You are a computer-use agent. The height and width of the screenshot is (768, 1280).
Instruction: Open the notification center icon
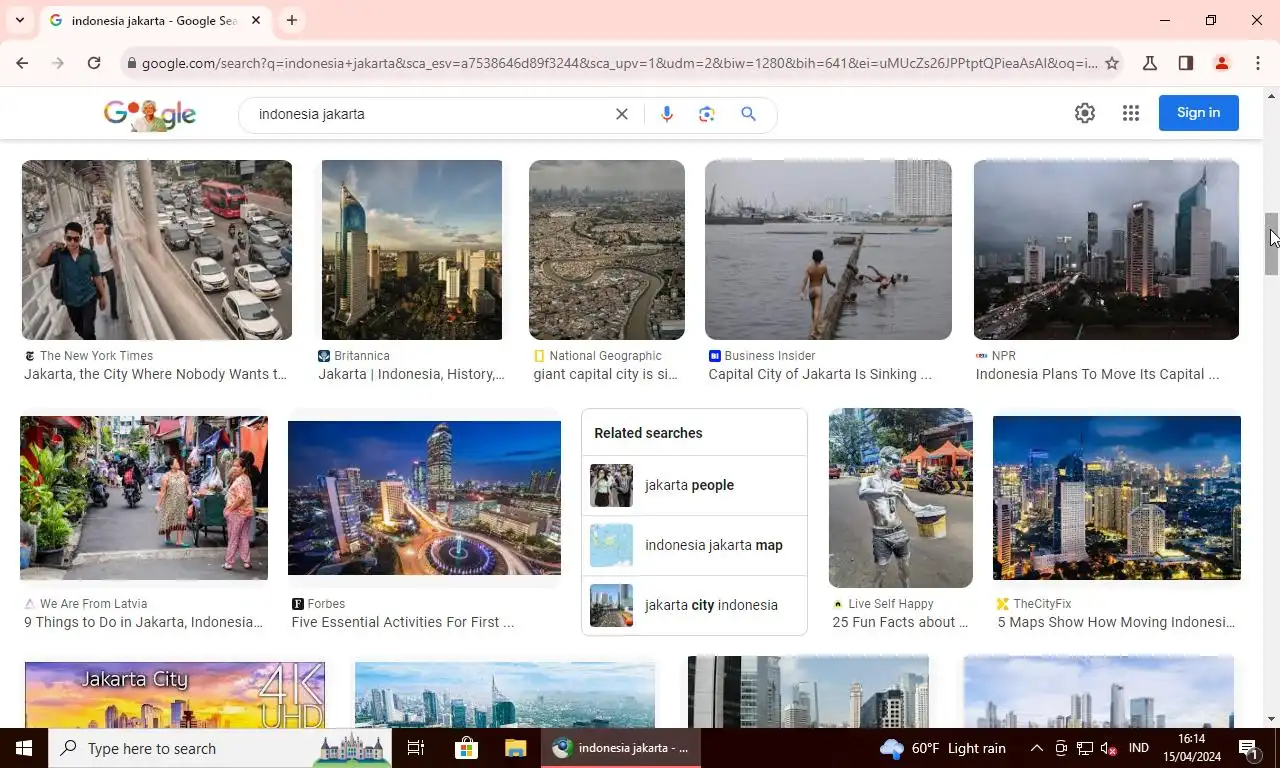click(x=1248, y=748)
